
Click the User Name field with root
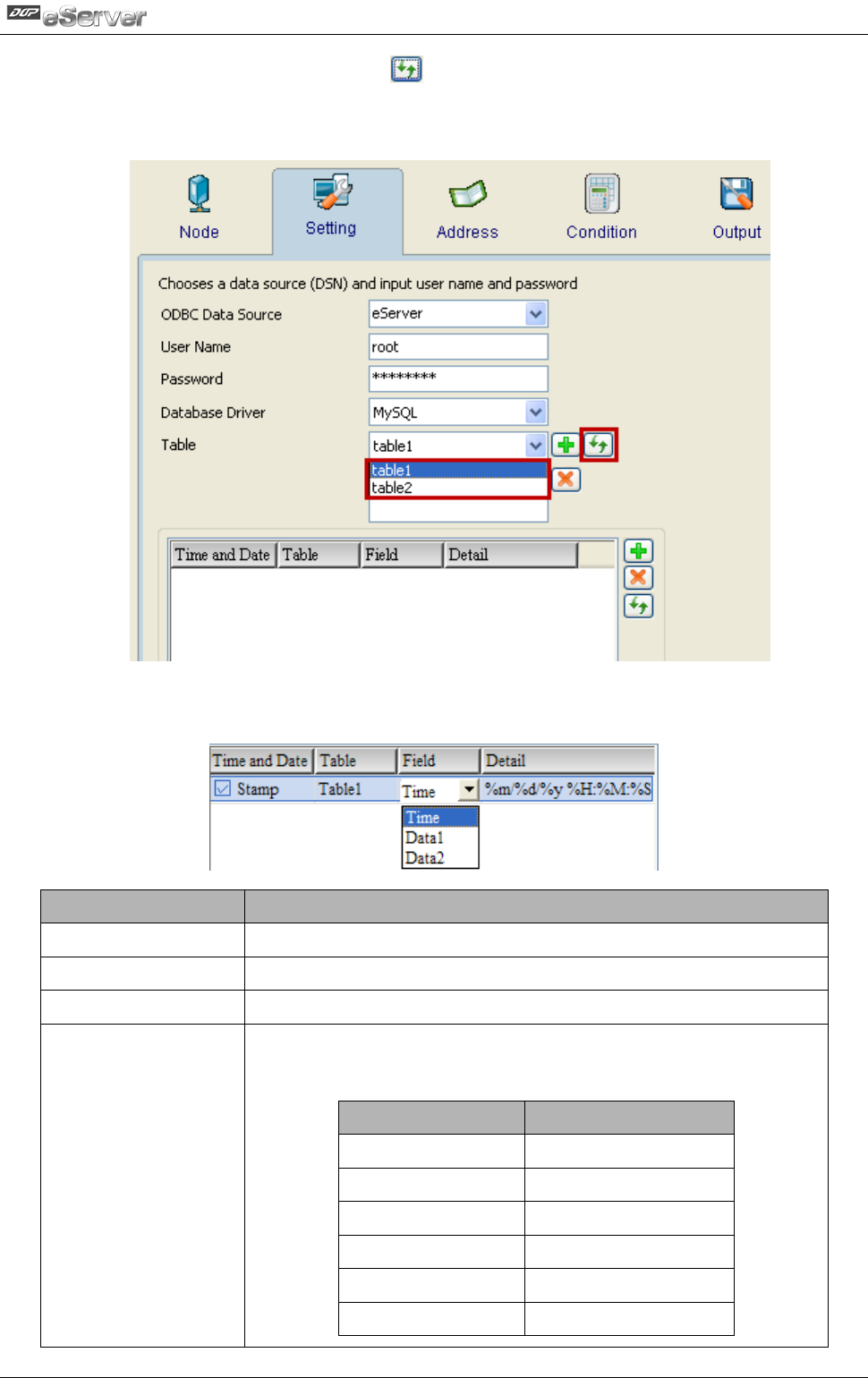(458, 347)
